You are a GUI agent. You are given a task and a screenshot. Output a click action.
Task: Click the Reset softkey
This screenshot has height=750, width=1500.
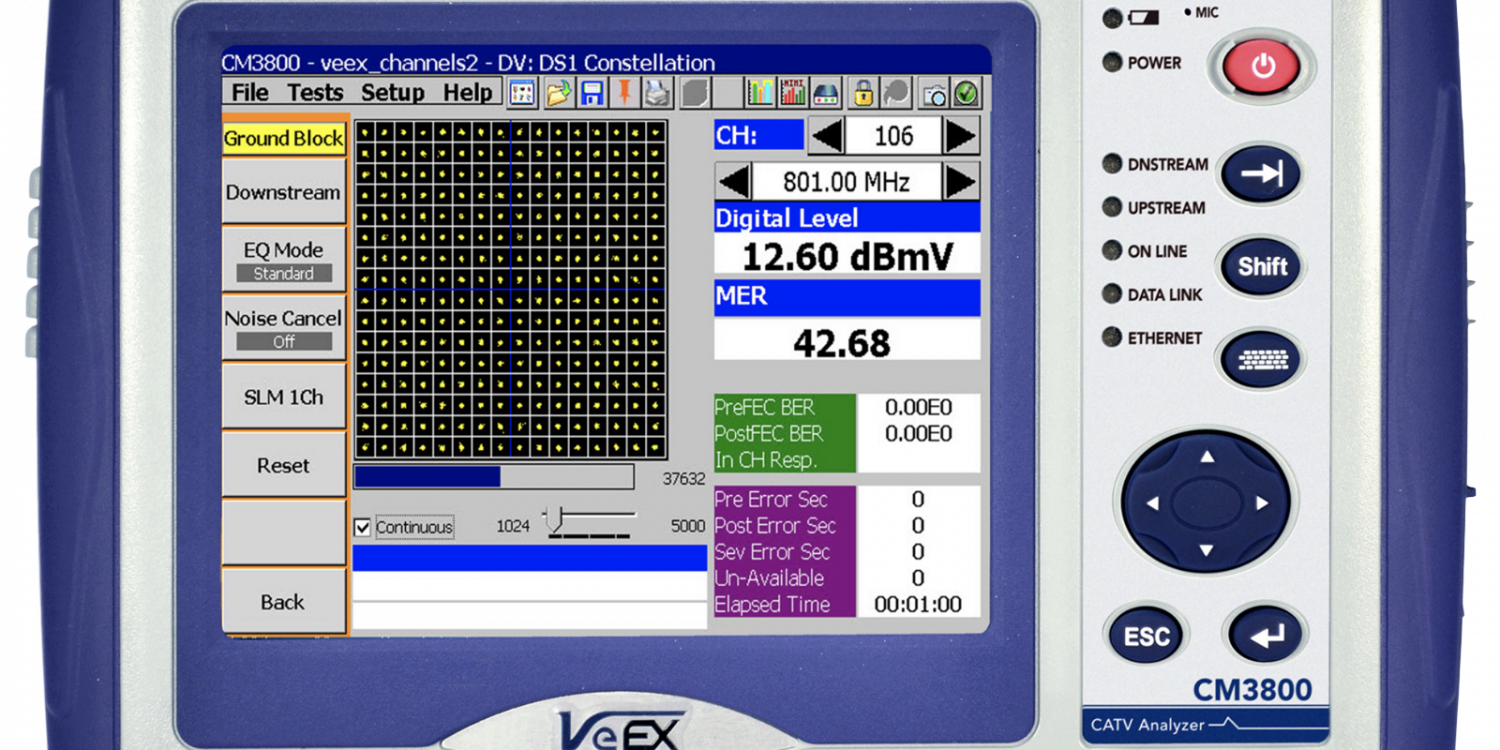click(x=284, y=465)
